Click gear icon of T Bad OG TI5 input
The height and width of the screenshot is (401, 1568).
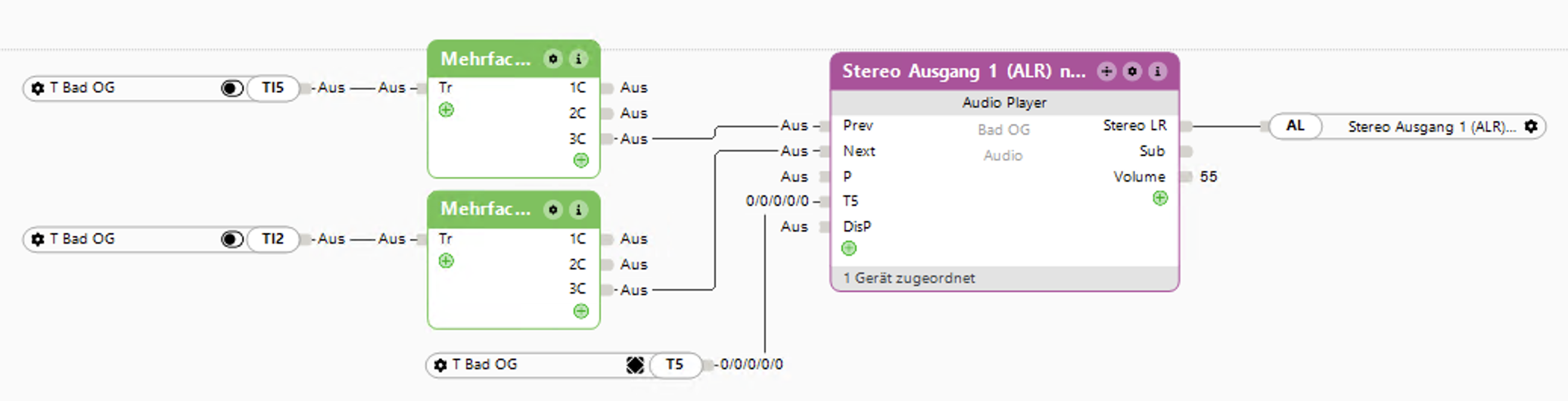coord(38,89)
